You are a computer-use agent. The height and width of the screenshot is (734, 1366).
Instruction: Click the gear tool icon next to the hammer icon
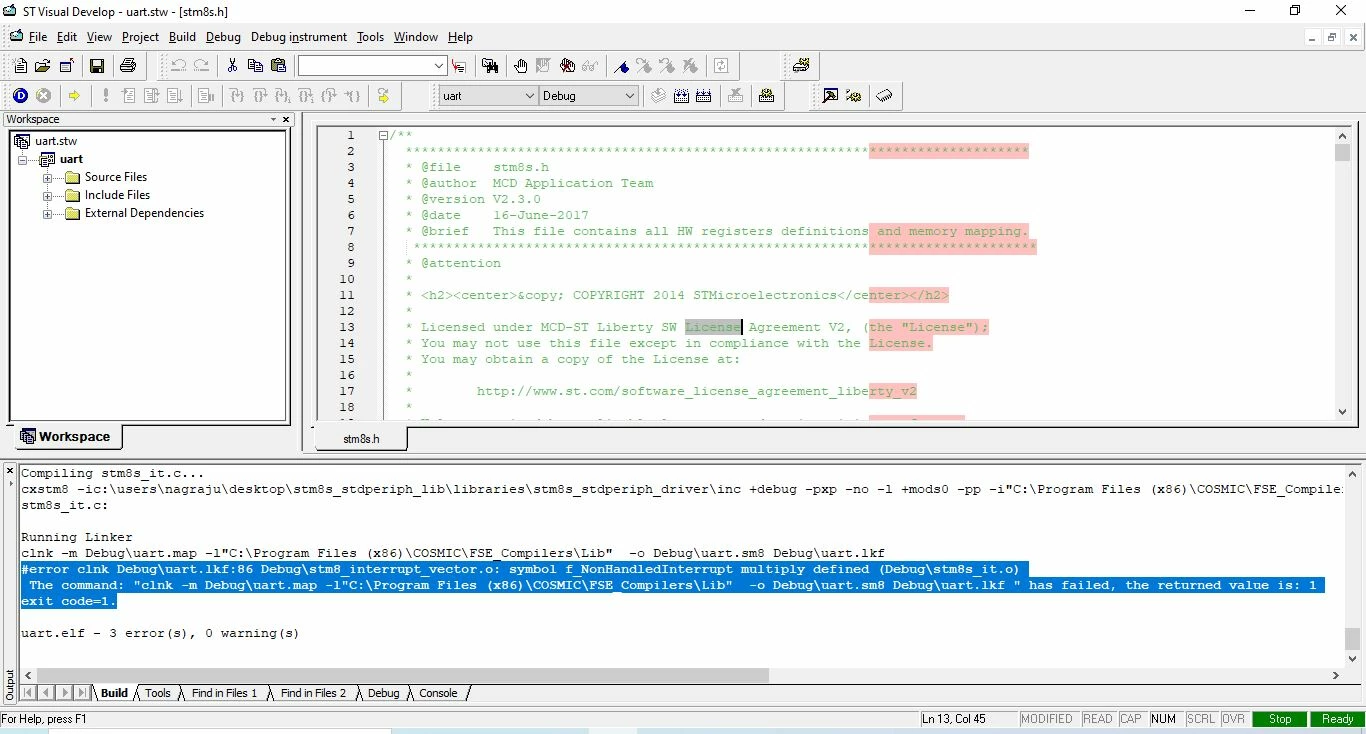coord(853,96)
